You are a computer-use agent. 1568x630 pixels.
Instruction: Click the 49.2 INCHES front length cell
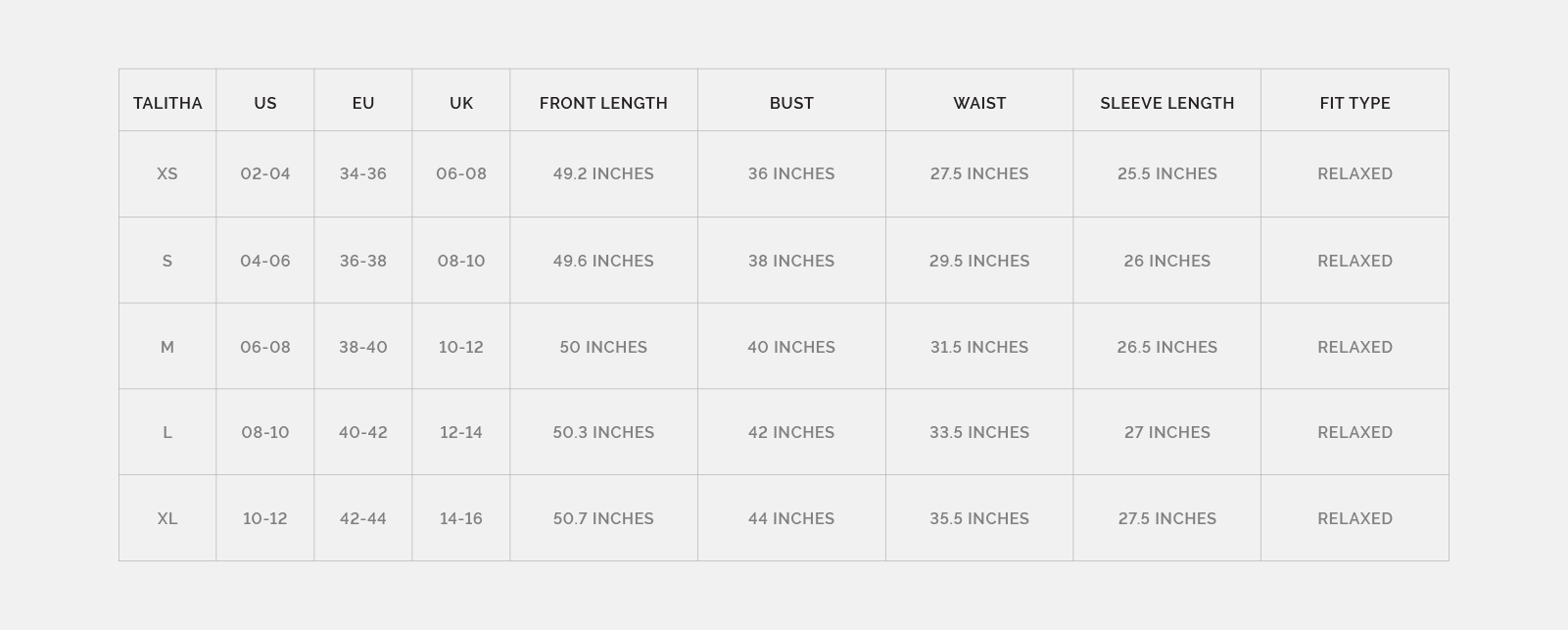[x=603, y=173]
